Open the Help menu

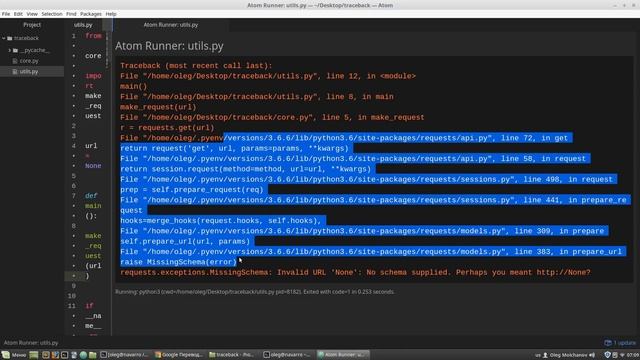coord(111,14)
